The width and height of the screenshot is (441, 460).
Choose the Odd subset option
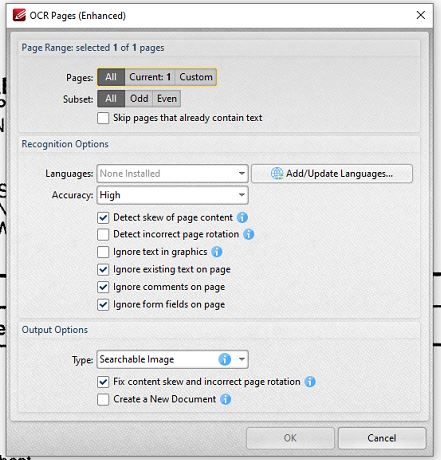click(139, 99)
